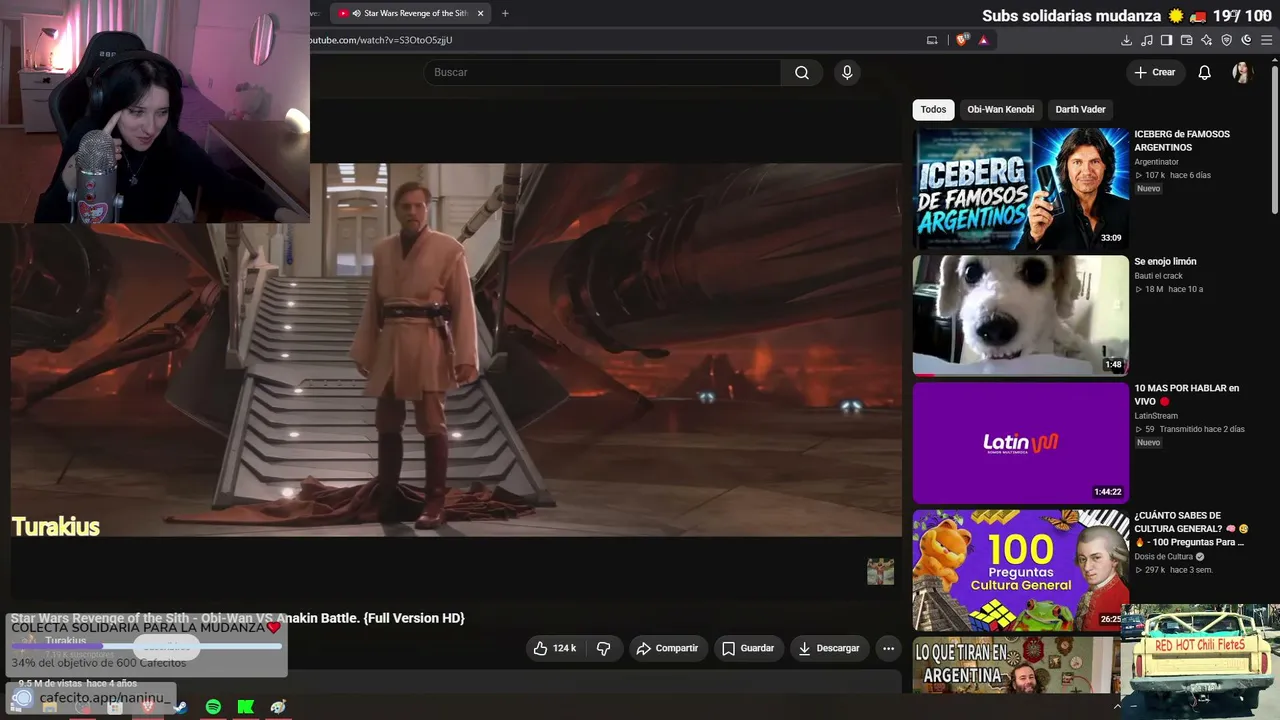The image size is (1280, 720).
Task: Close the Star Wars Revenge of the Sith tab
Action: (481, 13)
